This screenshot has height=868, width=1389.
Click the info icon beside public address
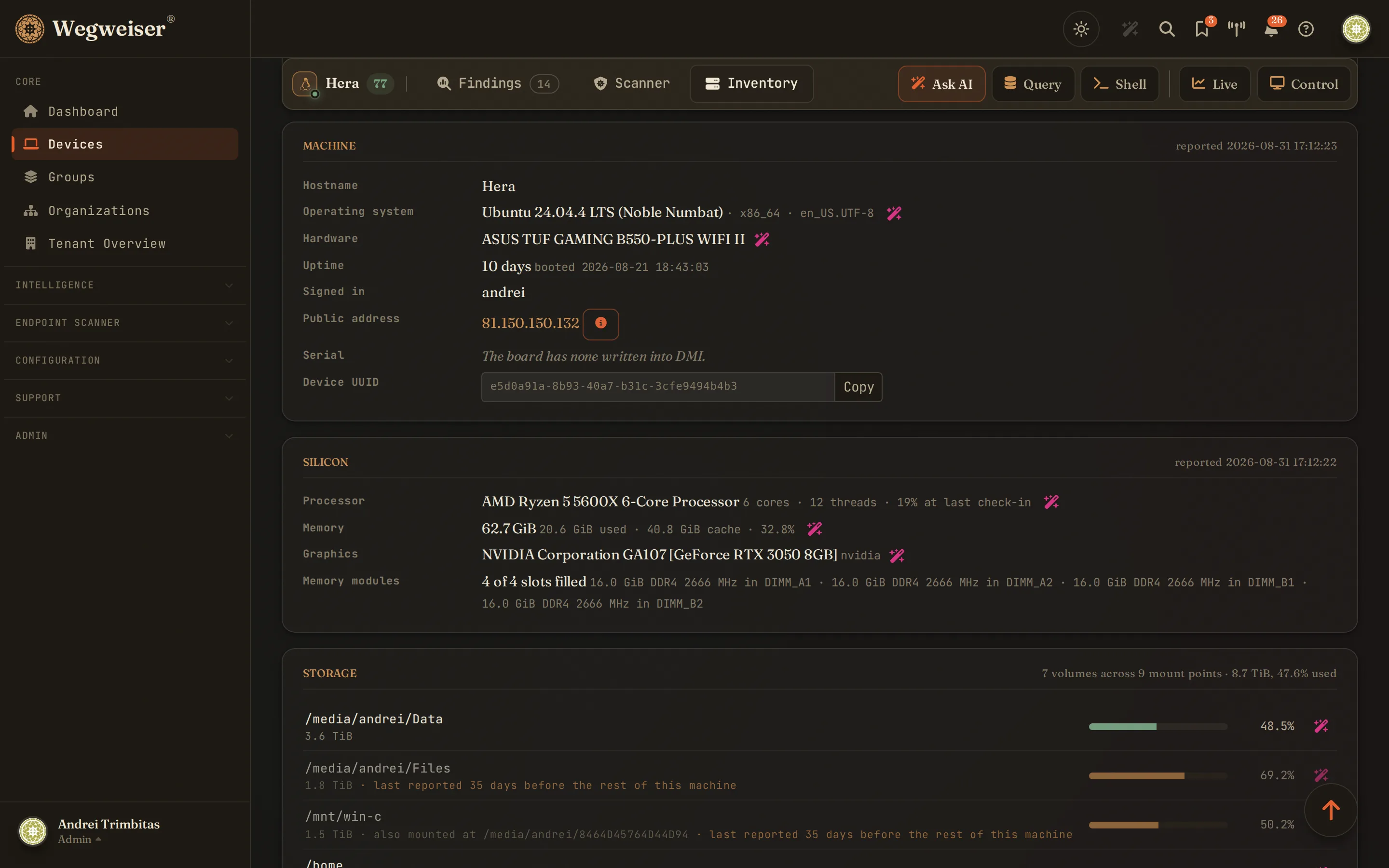point(600,324)
